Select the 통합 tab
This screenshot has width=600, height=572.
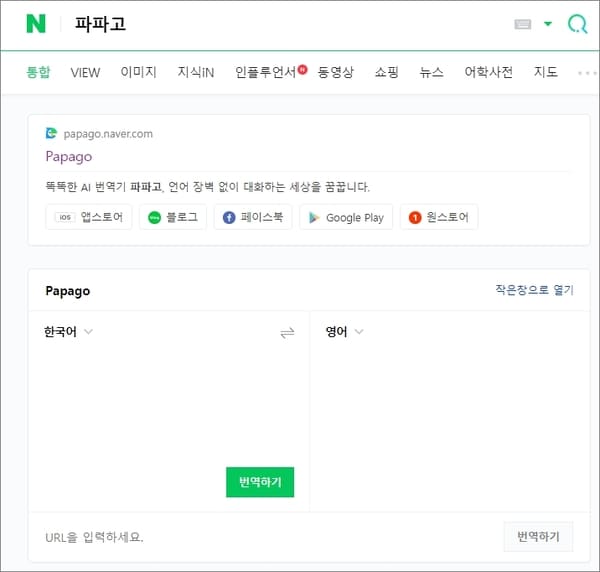[38, 72]
